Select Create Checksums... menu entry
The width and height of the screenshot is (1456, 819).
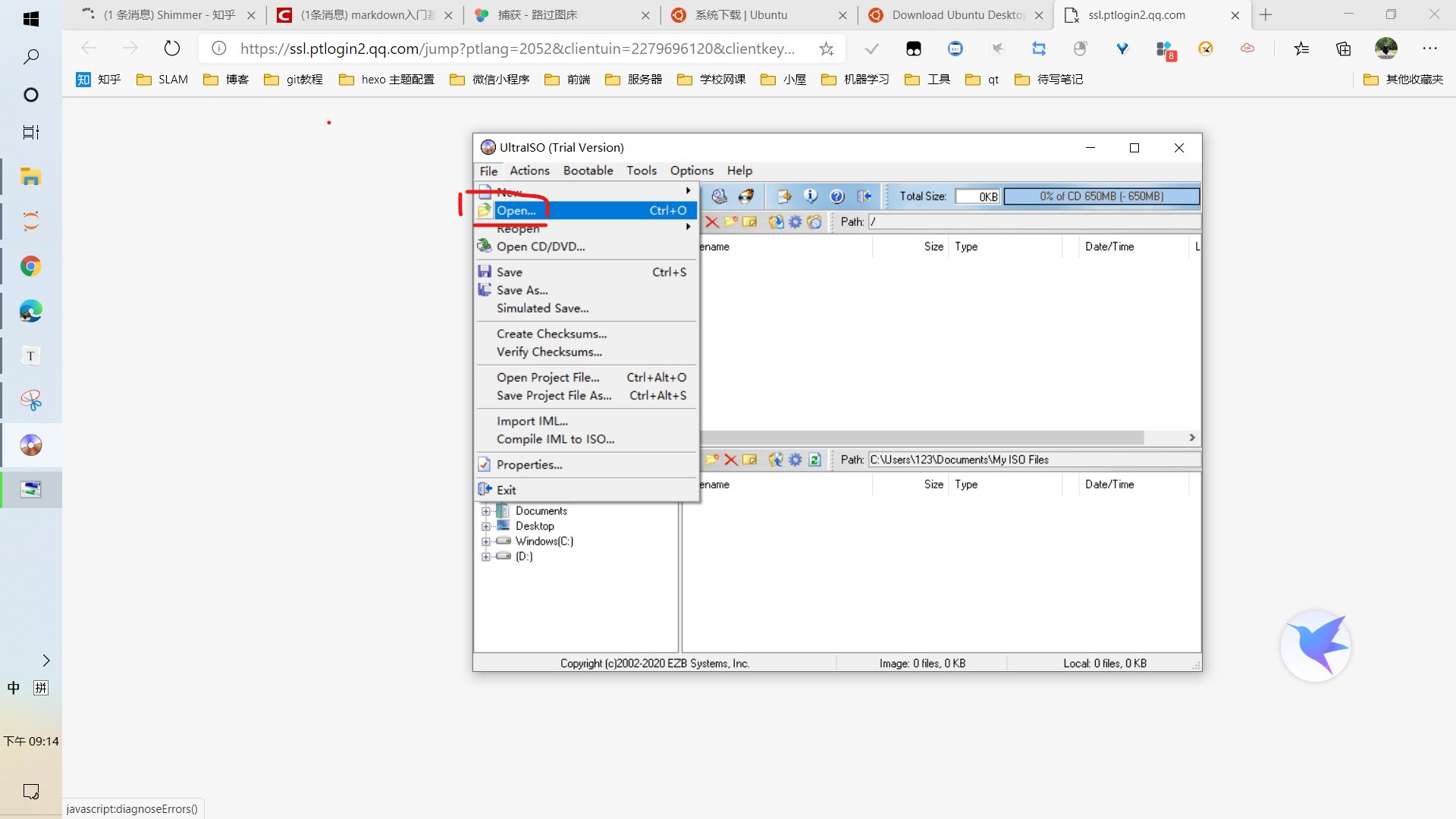(x=585, y=334)
